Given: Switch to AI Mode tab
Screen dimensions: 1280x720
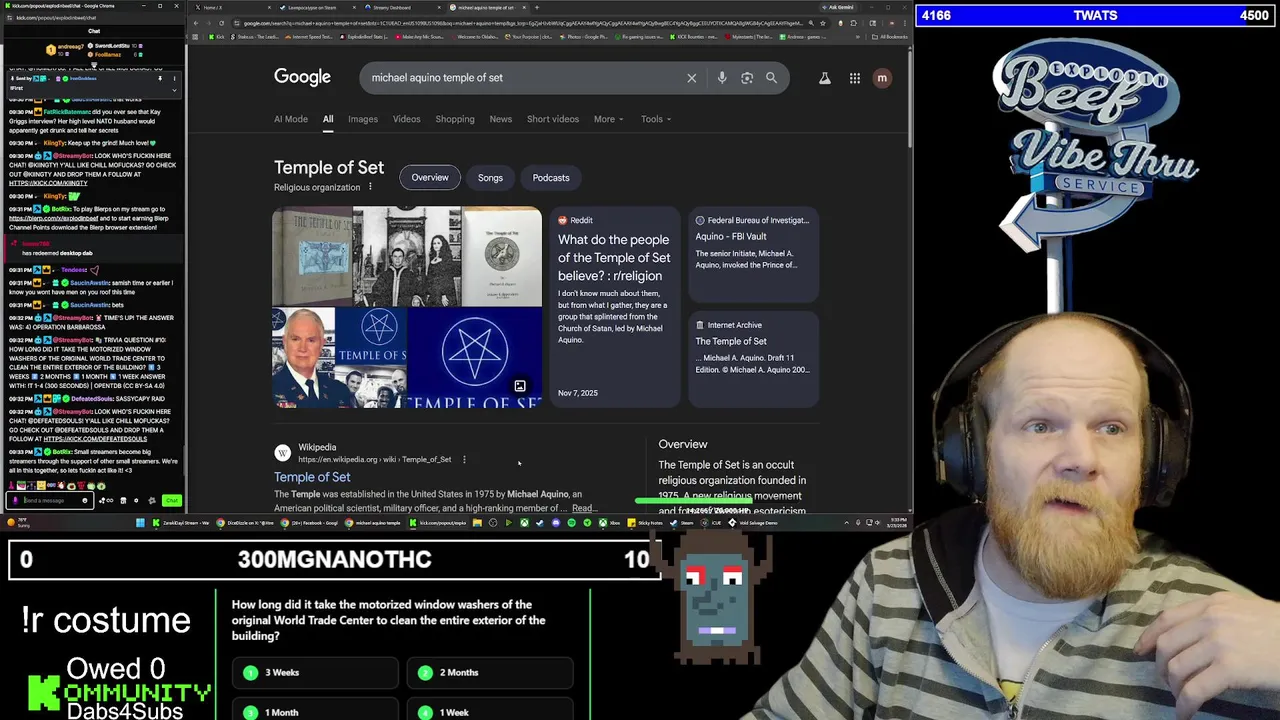Looking at the screenshot, I should [291, 119].
